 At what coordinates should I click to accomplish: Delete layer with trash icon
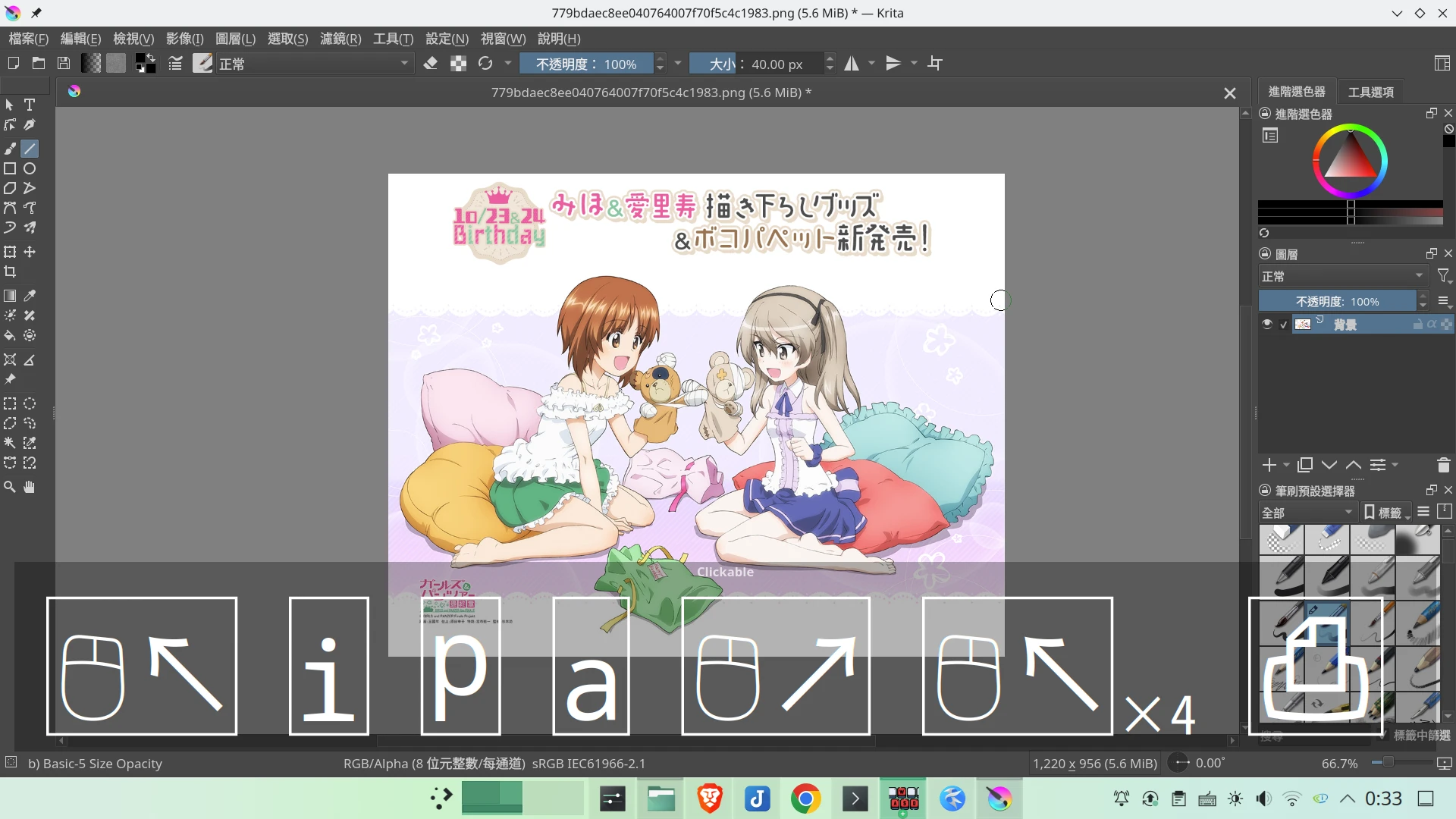tap(1443, 465)
